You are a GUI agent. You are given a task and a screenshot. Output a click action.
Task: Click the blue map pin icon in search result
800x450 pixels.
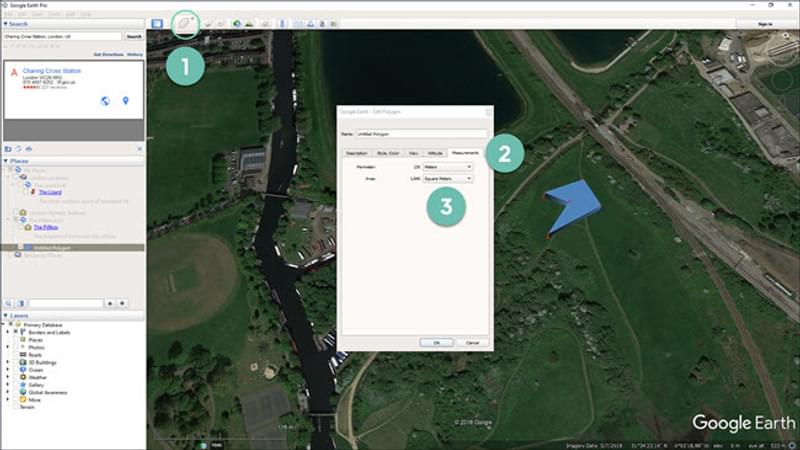point(126,101)
